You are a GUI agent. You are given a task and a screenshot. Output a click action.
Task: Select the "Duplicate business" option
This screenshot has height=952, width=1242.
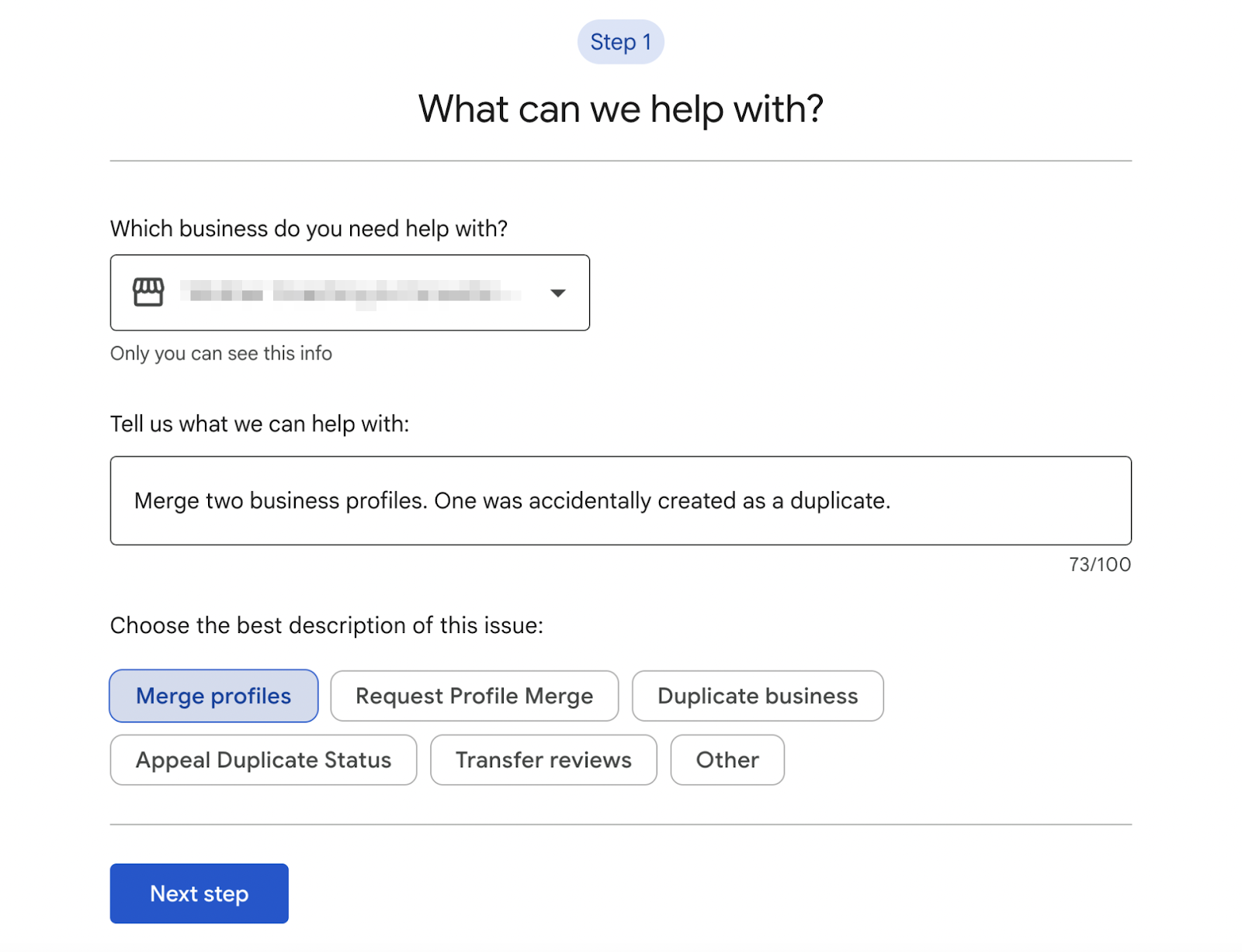click(x=757, y=696)
